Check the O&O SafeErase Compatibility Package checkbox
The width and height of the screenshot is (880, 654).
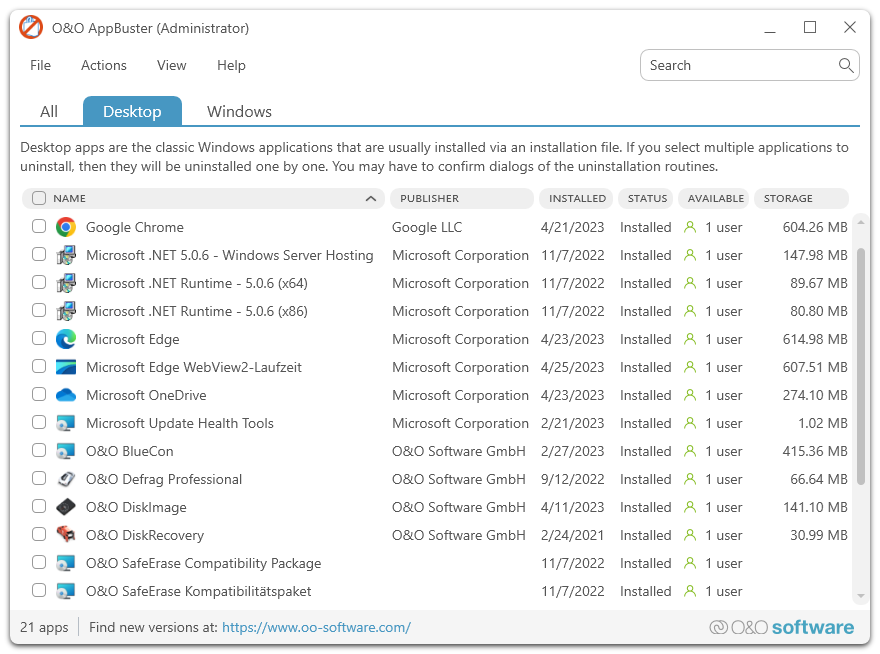(x=39, y=562)
